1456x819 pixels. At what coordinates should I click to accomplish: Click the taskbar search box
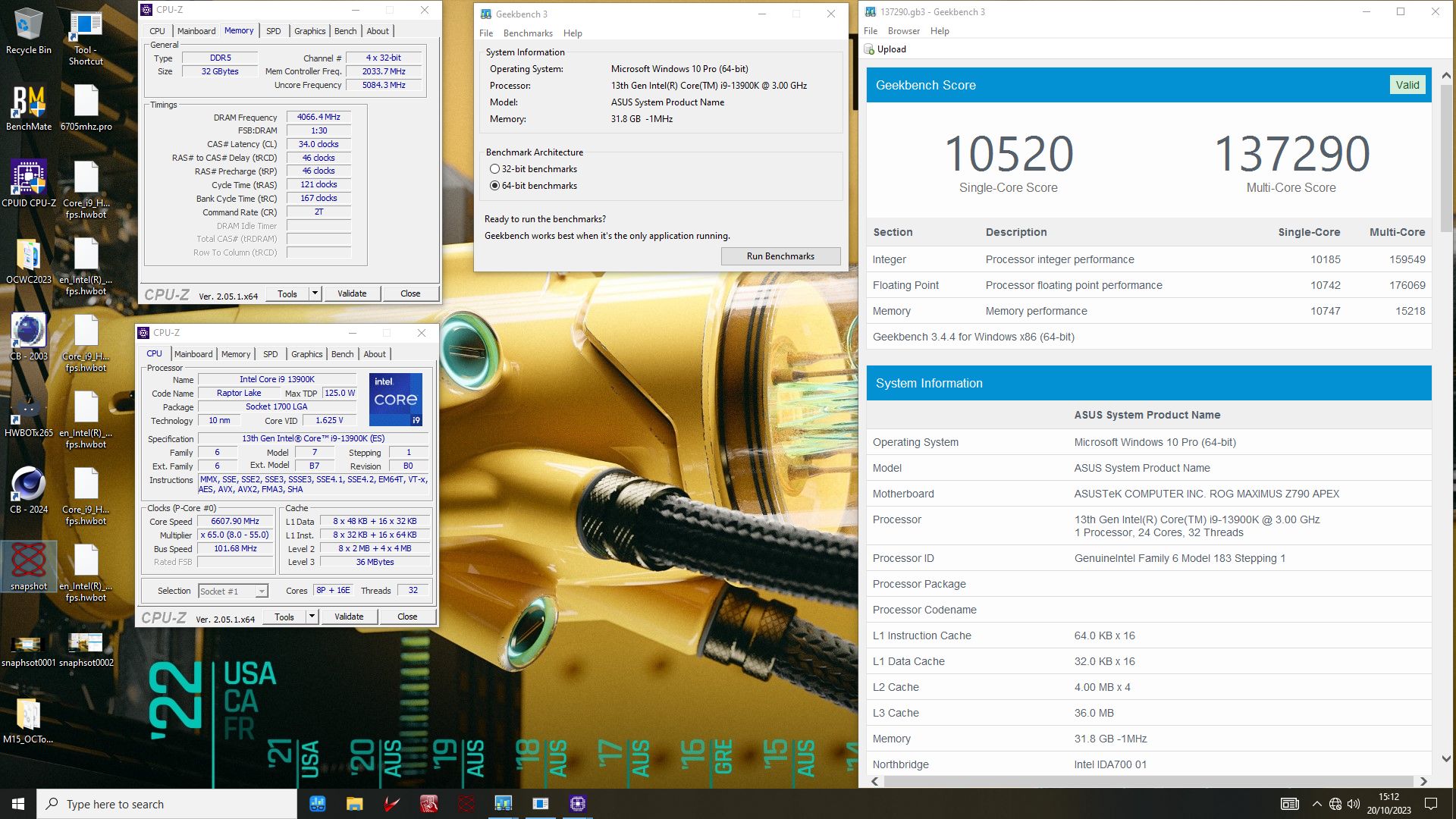pos(167,804)
